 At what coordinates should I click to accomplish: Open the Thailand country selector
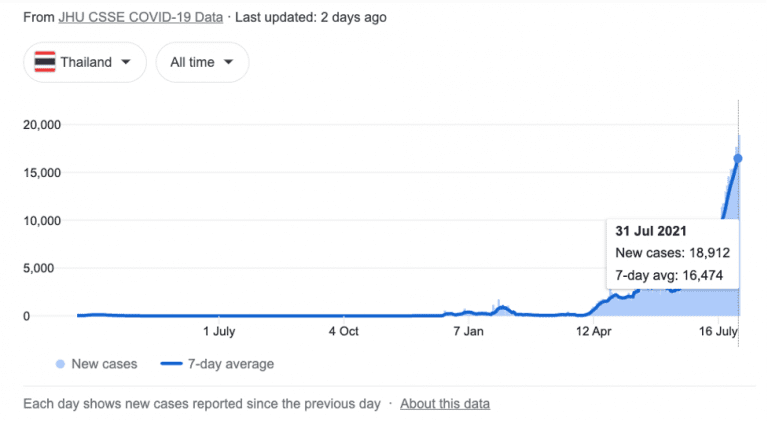(x=85, y=62)
